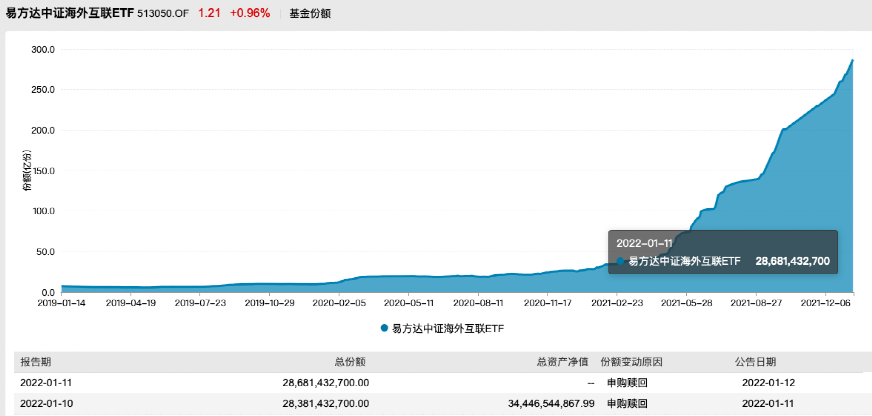
Task: Click y-axis label 200.0
Action: (x=43, y=130)
